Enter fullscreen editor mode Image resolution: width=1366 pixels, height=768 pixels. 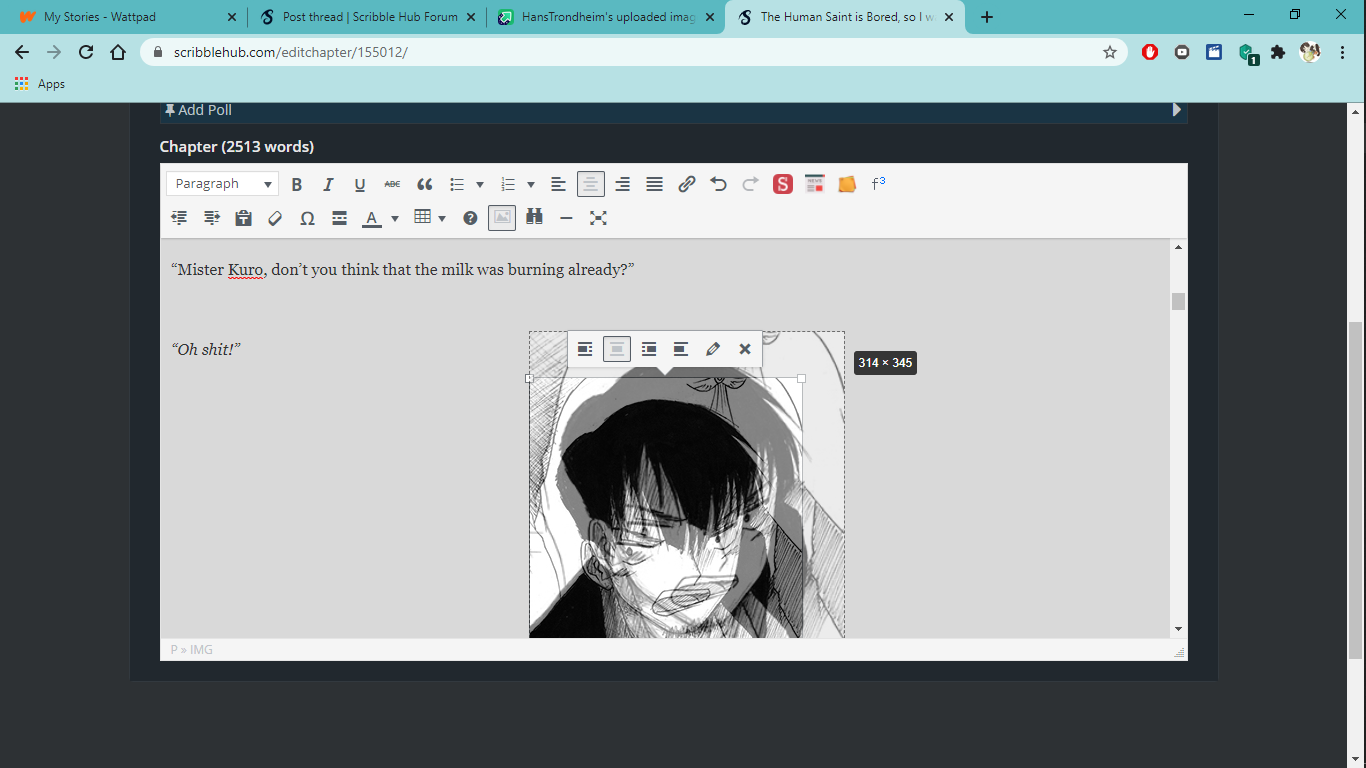598,218
